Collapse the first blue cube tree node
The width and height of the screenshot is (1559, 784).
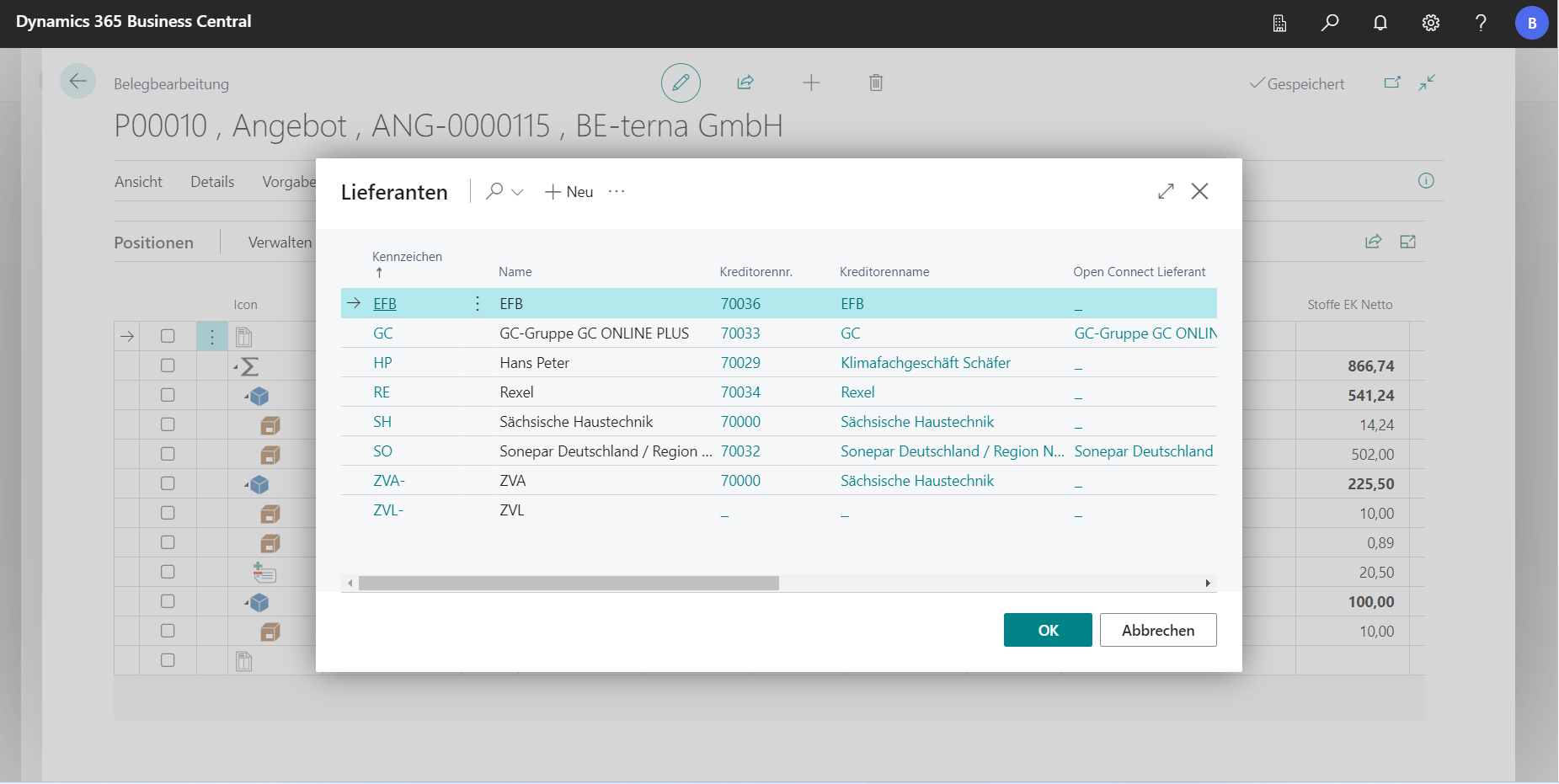(248, 395)
